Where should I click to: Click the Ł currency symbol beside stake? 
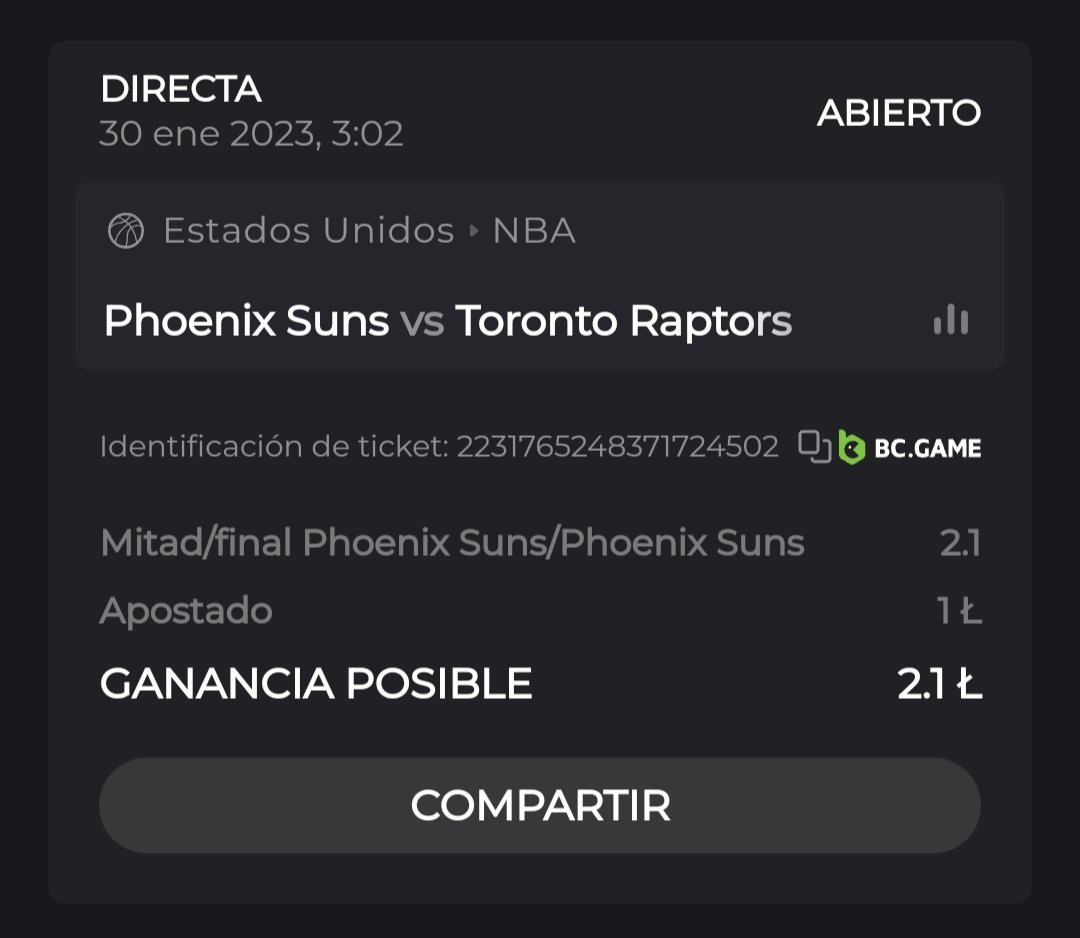click(970, 611)
